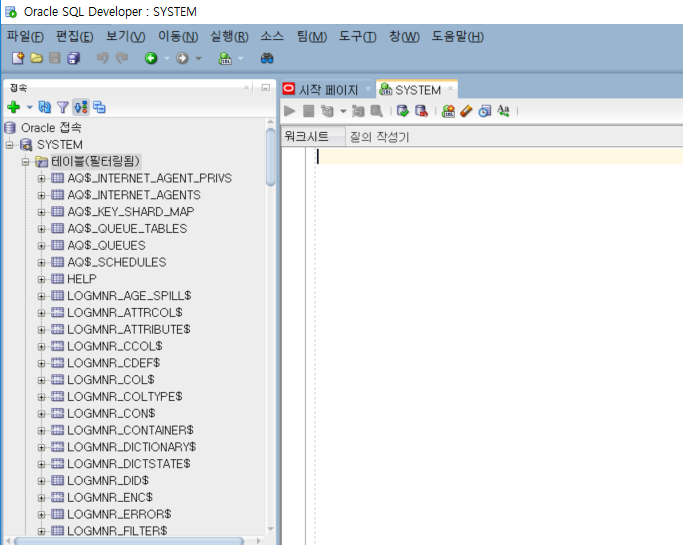Select the Oracle 접속 root node
The width and height of the screenshot is (683, 545).
[51, 128]
